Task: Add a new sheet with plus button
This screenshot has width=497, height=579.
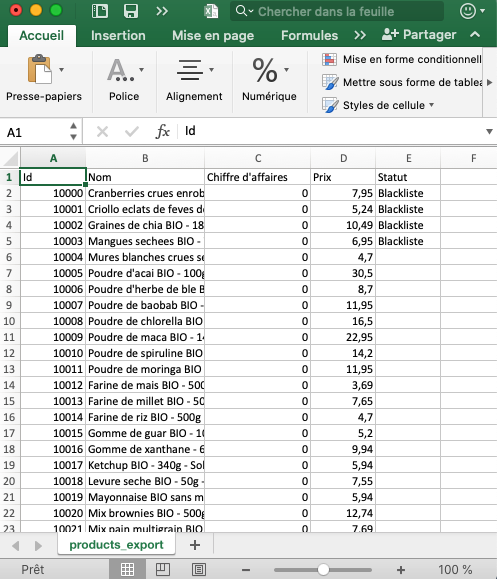Action: [195, 545]
